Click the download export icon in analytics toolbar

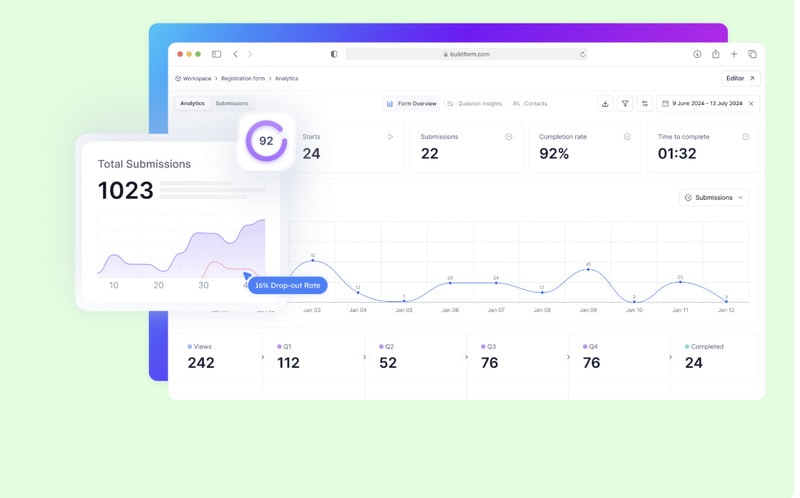(x=605, y=103)
